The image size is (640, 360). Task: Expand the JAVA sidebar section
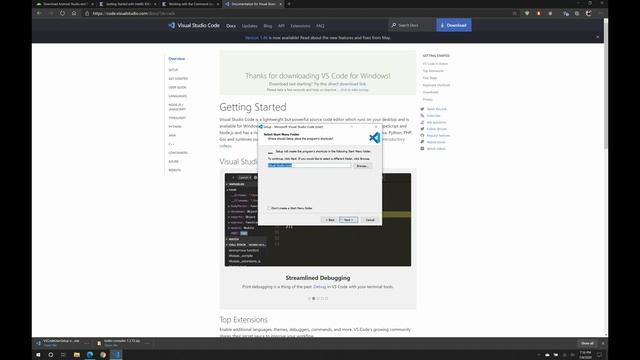[x=172, y=136]
